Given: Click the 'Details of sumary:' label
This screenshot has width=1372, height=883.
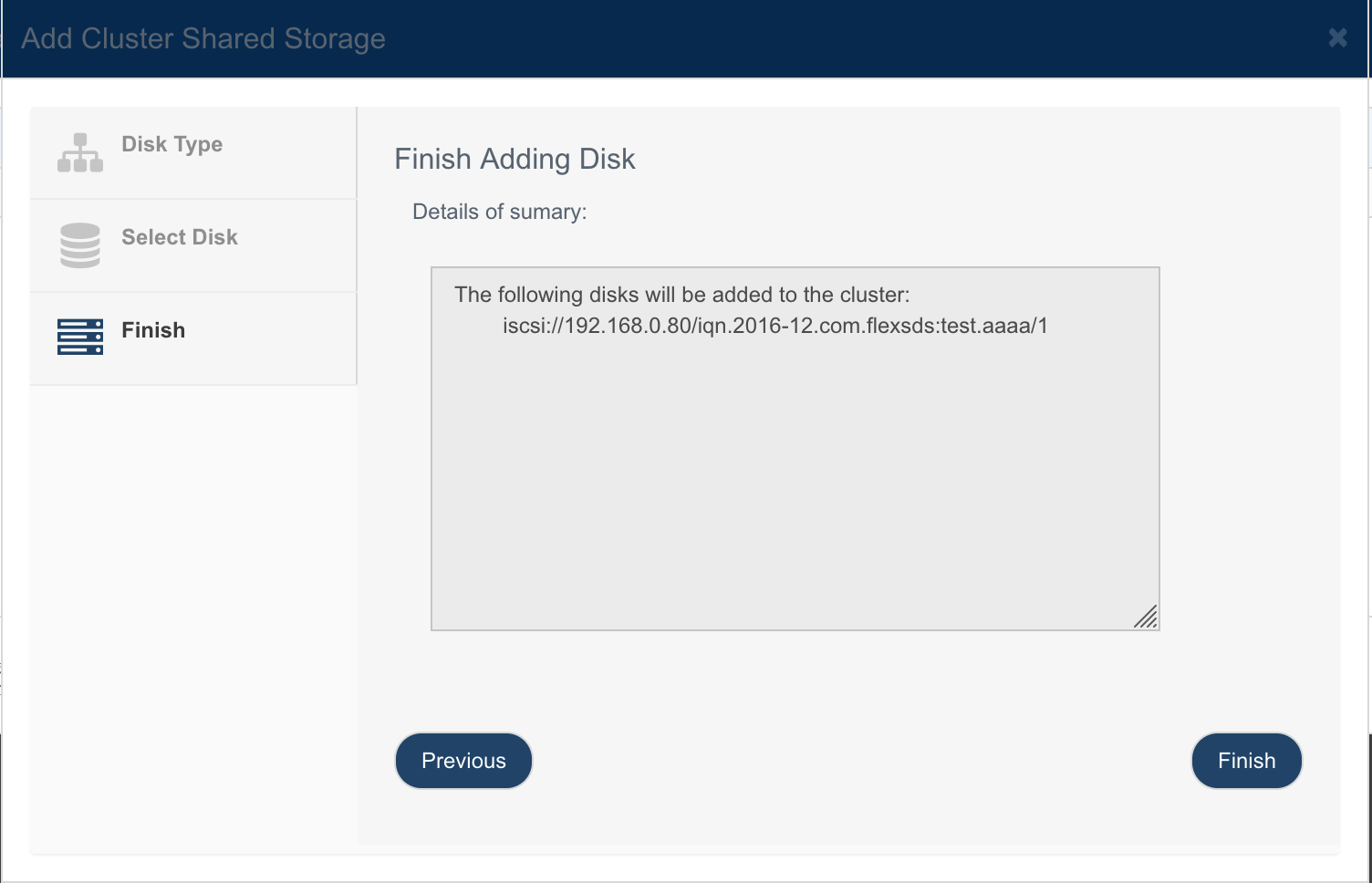Looking at the screenshot, I should (500, 212).
